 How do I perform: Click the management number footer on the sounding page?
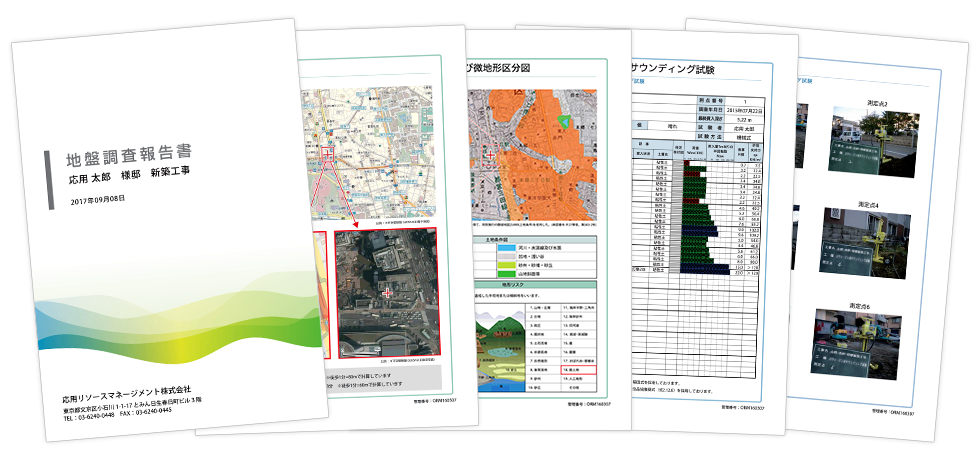(744, 407)
